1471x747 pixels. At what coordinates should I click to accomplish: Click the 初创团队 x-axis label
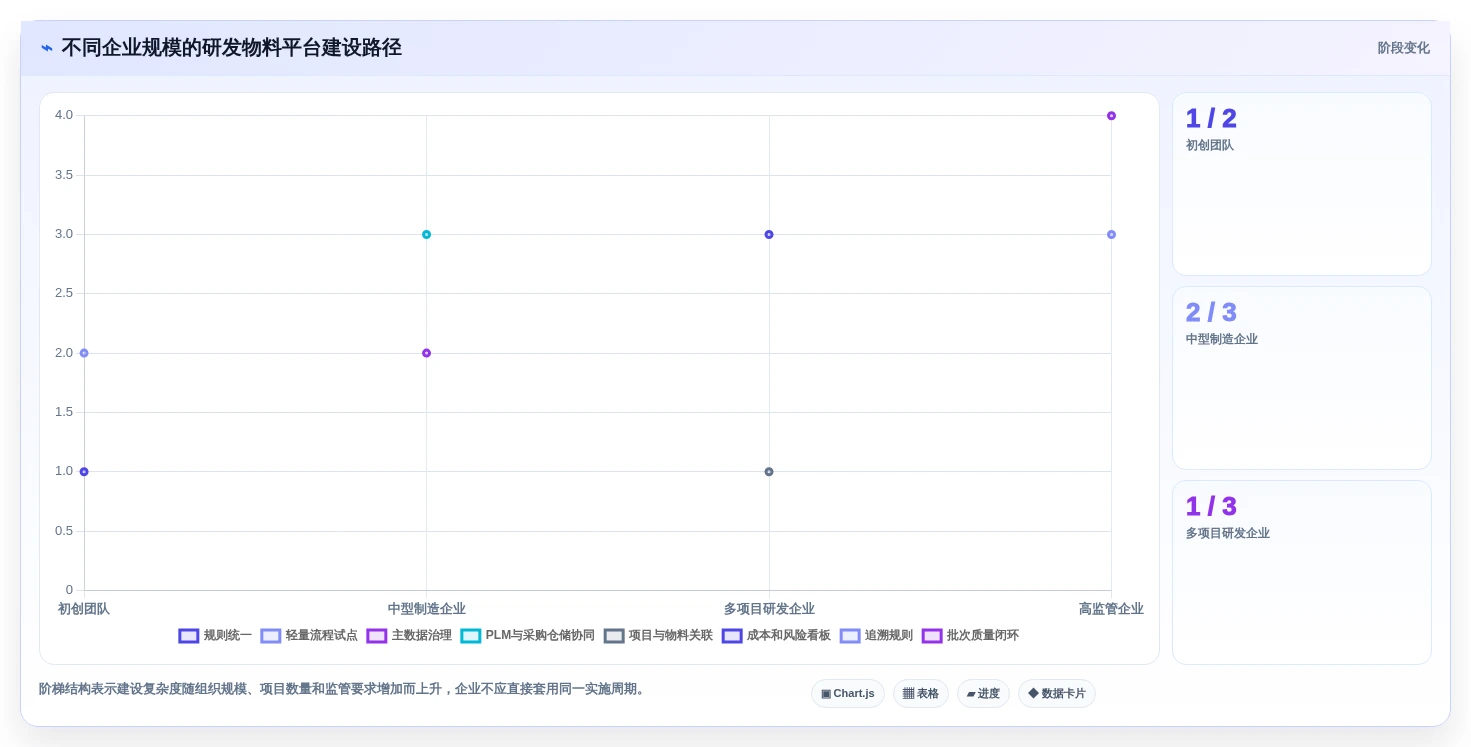click(84, 609)
